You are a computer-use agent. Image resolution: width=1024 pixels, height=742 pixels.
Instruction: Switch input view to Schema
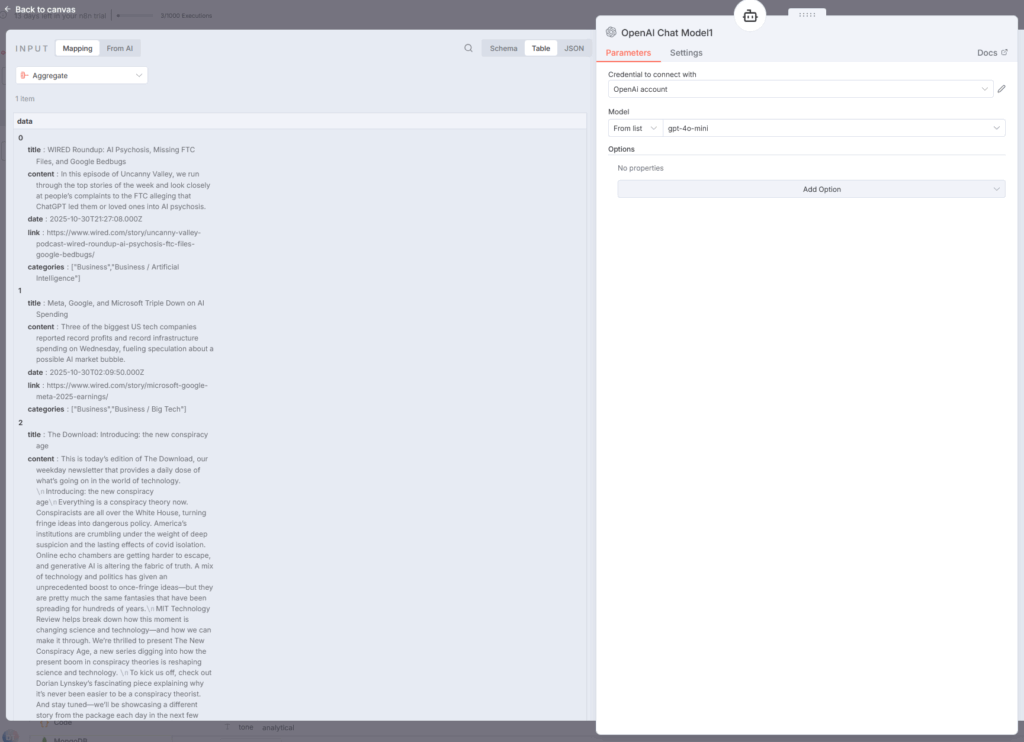503,48
